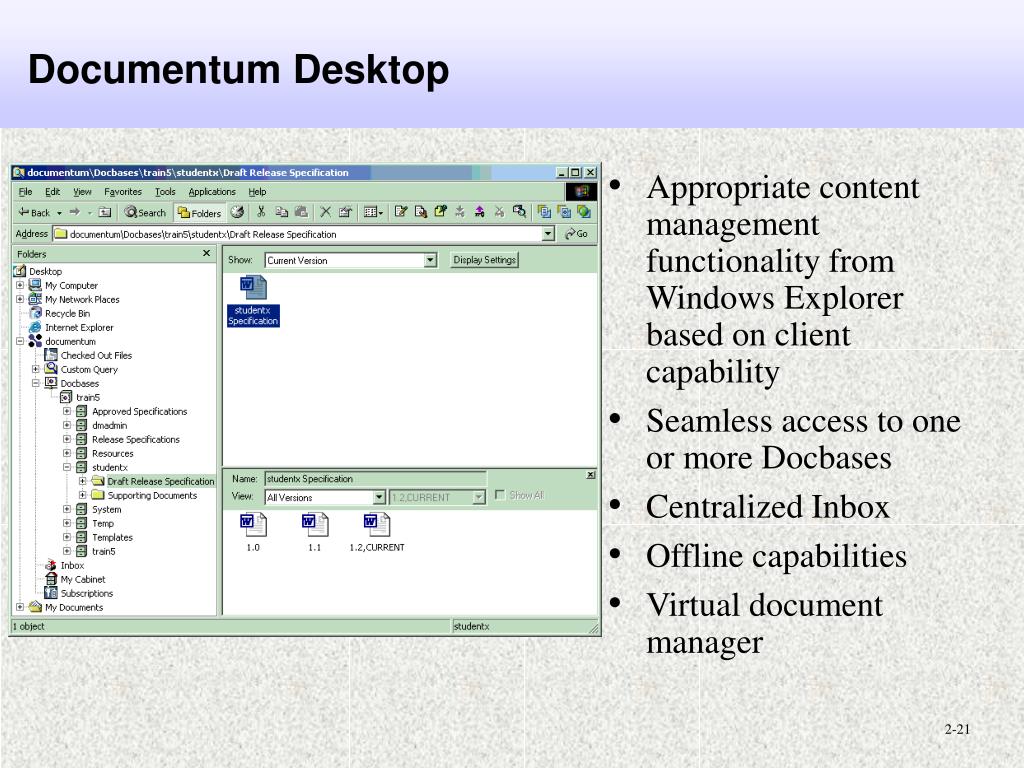Collapse the studentx cabinet node
This screenshot has width=1024, height=768.
[67, 467]
